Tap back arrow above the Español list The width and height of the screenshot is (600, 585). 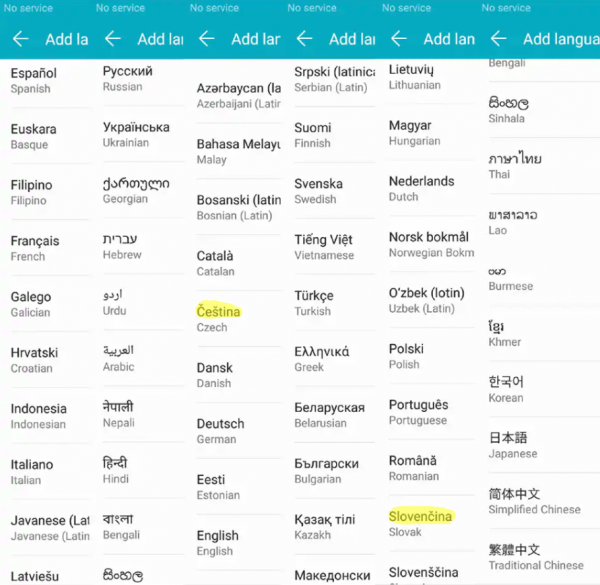point(20,40)
